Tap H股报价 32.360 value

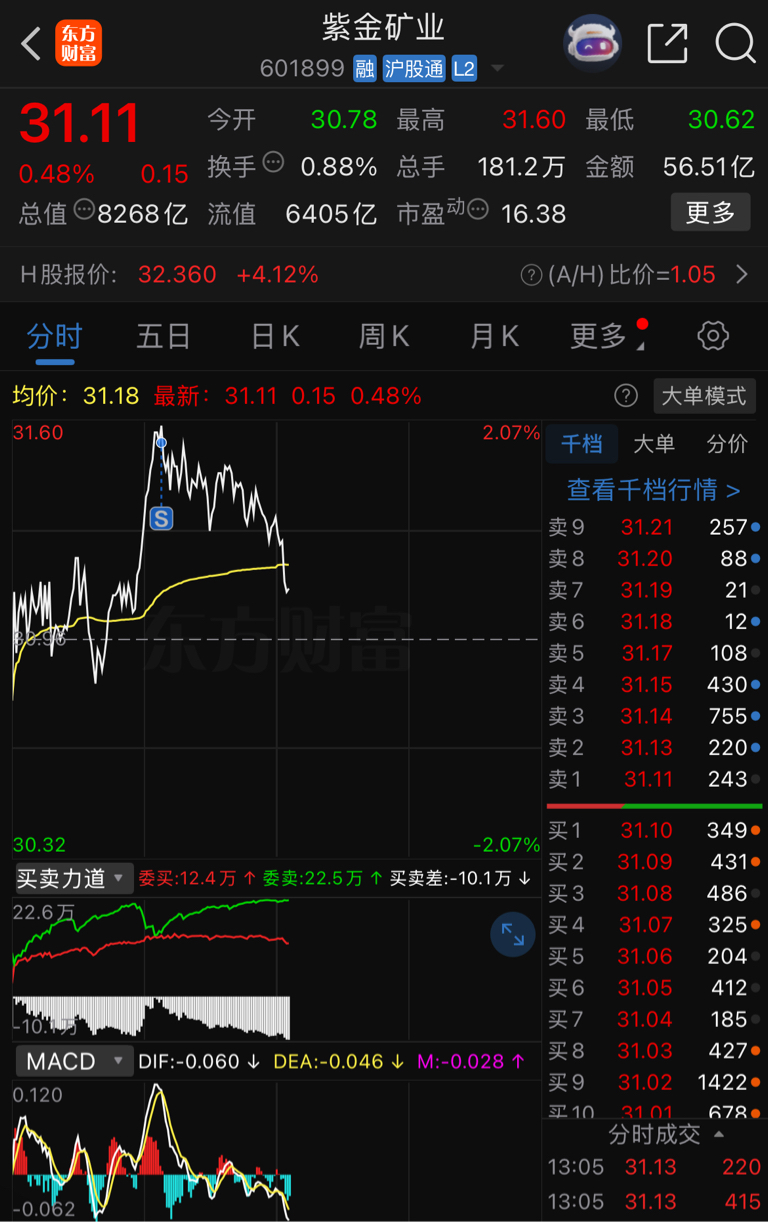177,274
